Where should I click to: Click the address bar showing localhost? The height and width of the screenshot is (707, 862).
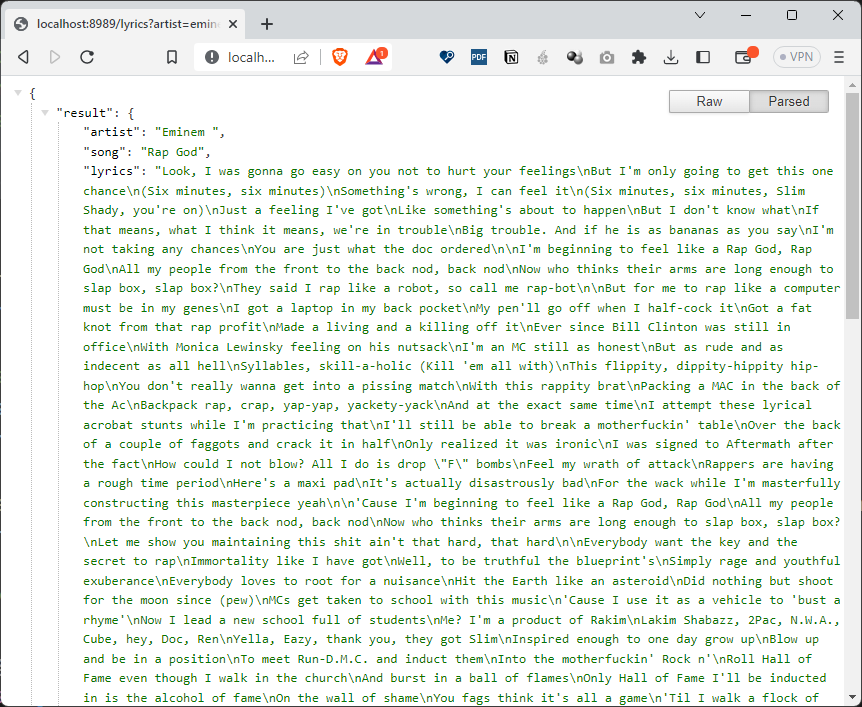click(250, 57)
